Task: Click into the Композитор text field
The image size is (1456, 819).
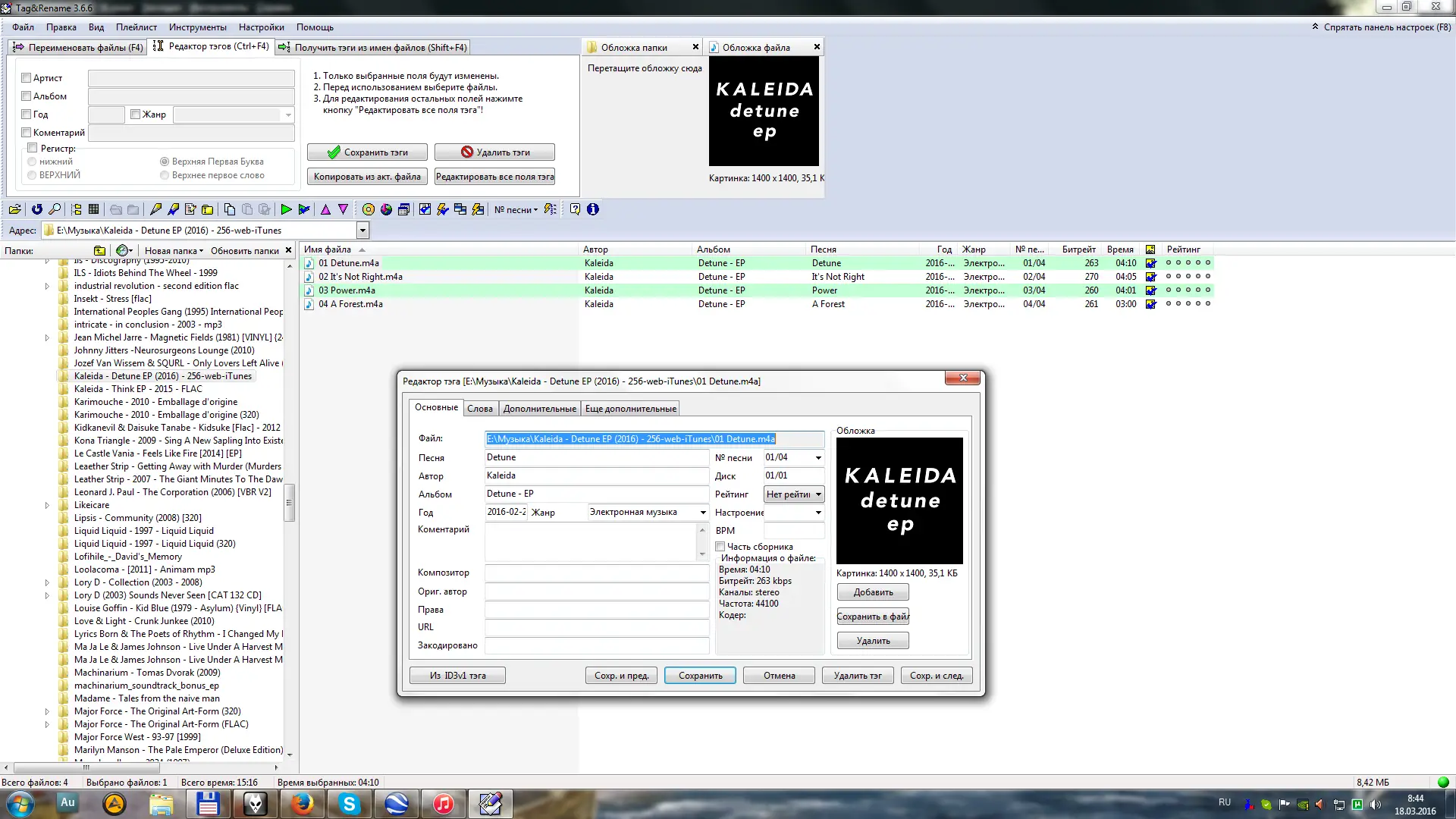Action: tap(596, 573)
